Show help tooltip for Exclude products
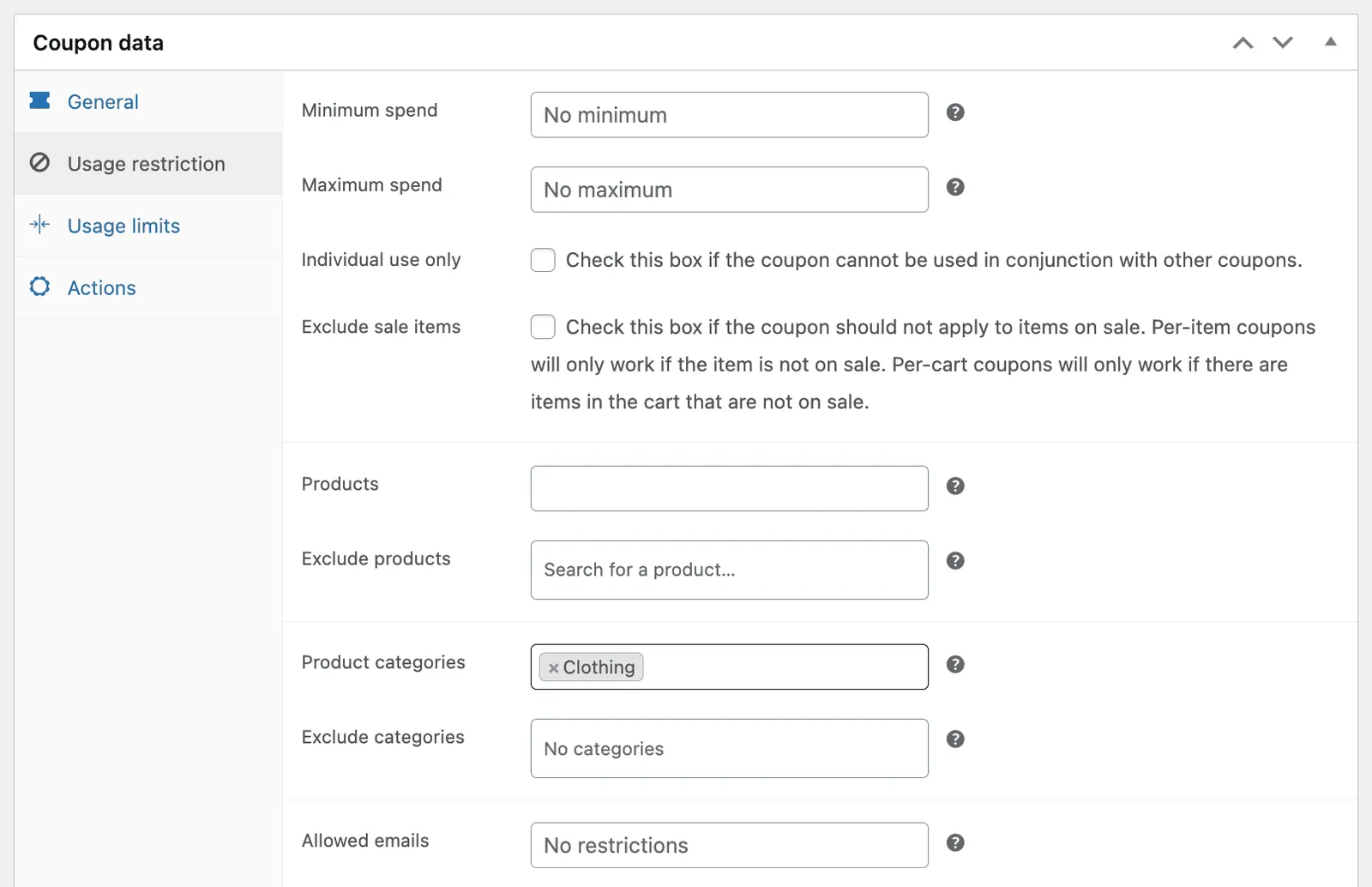Image resolution: width=1372 pixels, height=887 pixels. 955,560
